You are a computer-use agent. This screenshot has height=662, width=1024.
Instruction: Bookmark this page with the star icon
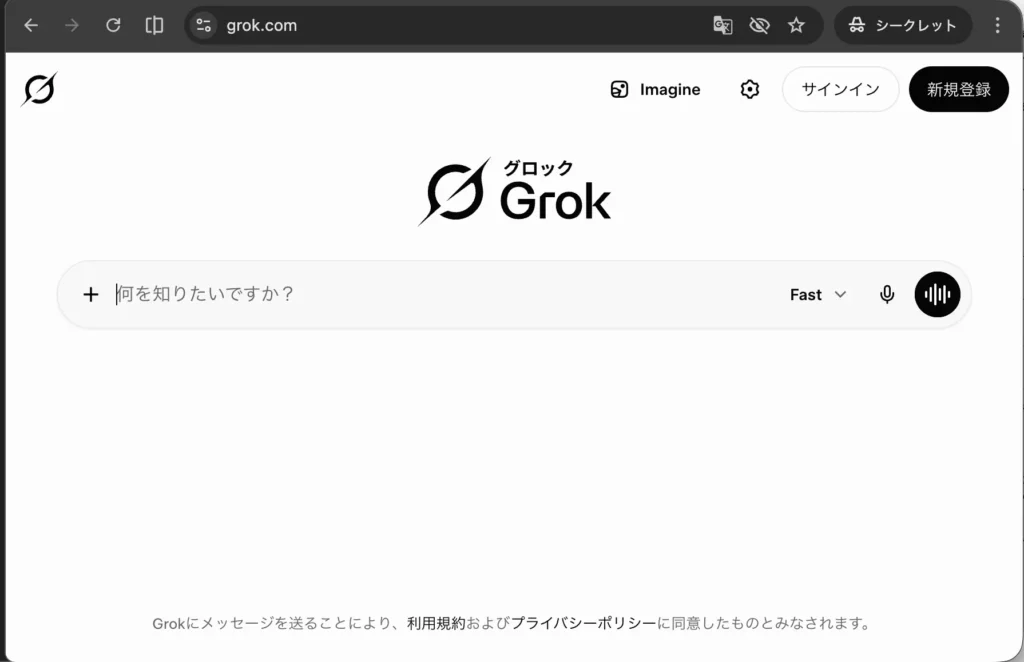click(x=795, y=25)
